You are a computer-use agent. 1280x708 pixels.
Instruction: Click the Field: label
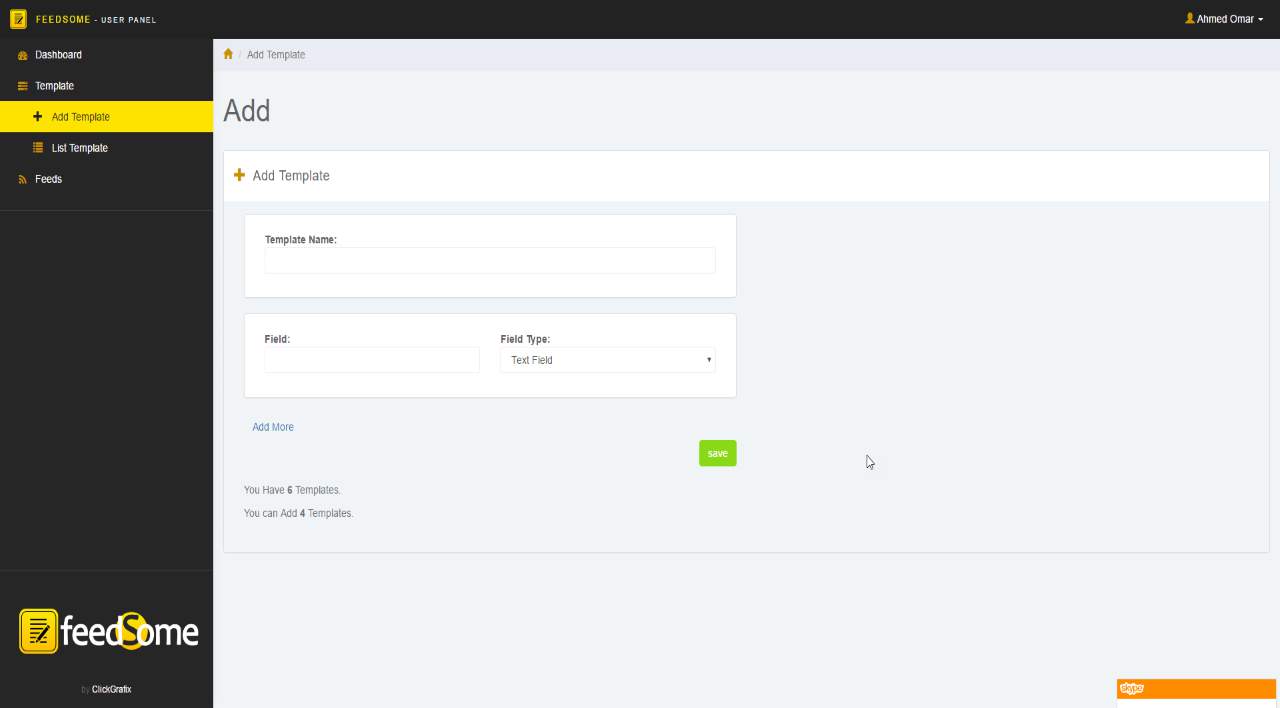(x=277, y=340)
